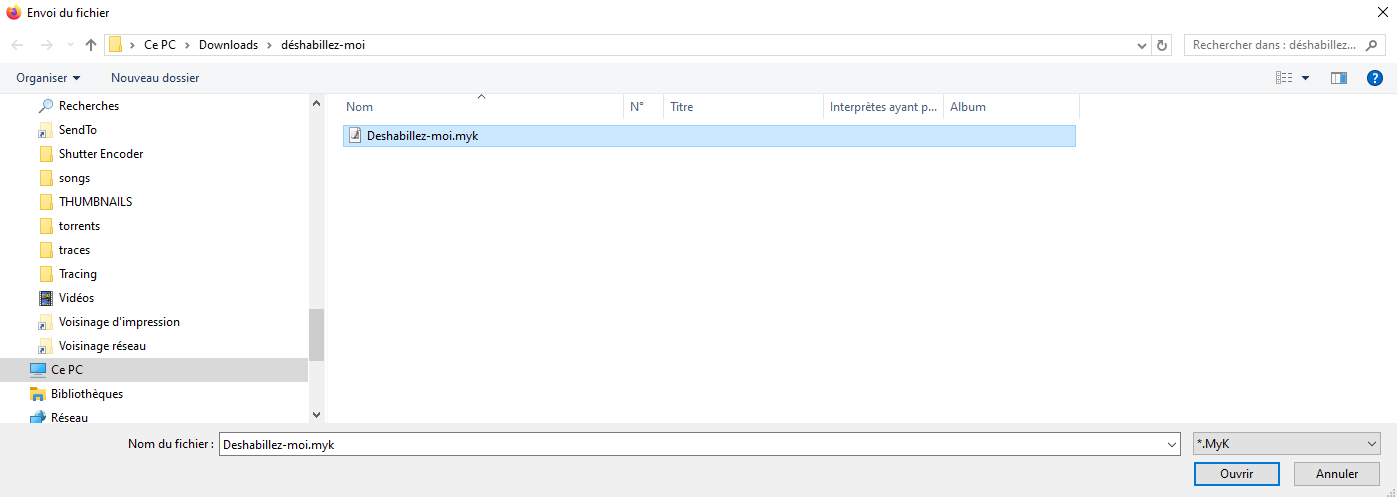Toggle the preview pane icon
Viewport: 1397px width, 497px height.
pyautogui.click(x=1339, y=78)
